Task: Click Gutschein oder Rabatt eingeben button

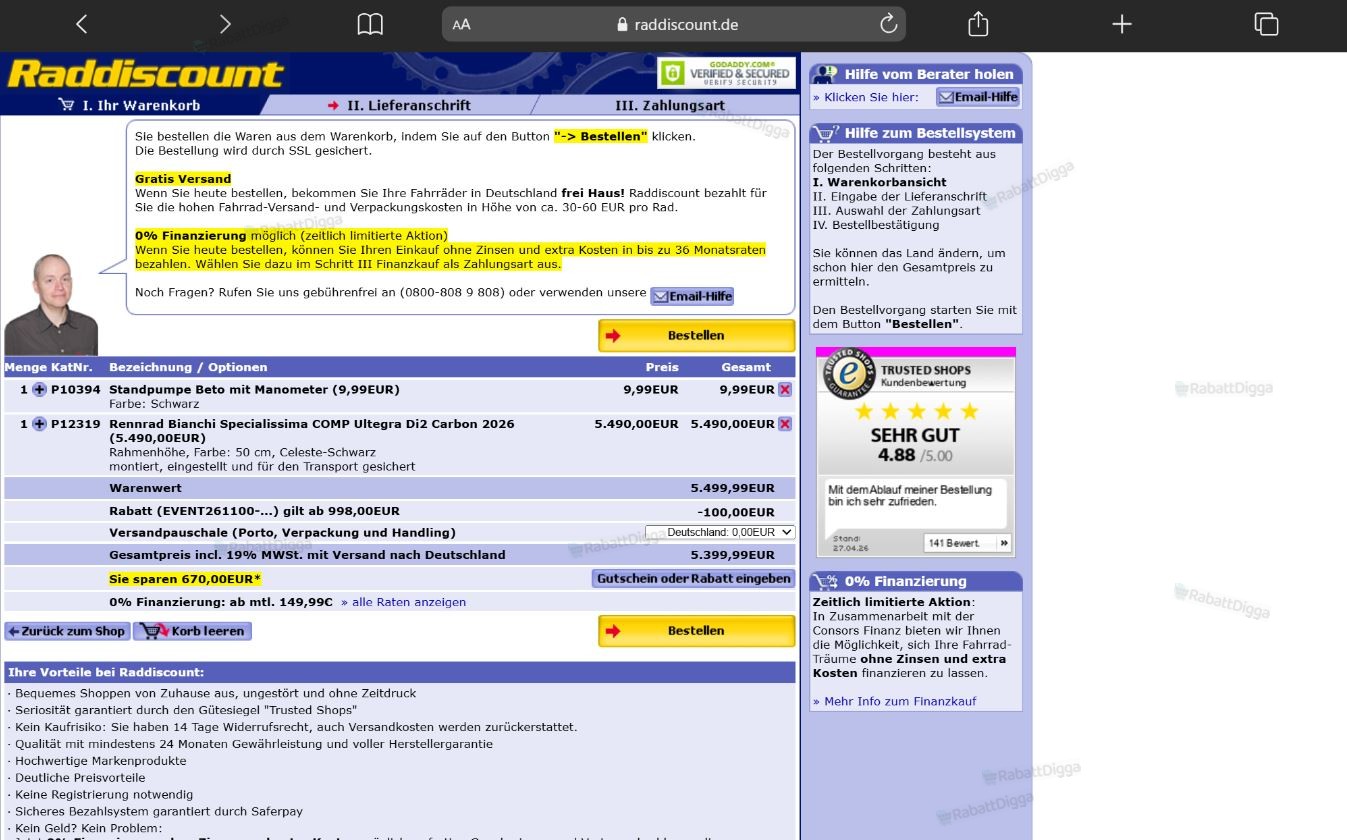Action: pyautogui.click(x=694, y=578)
